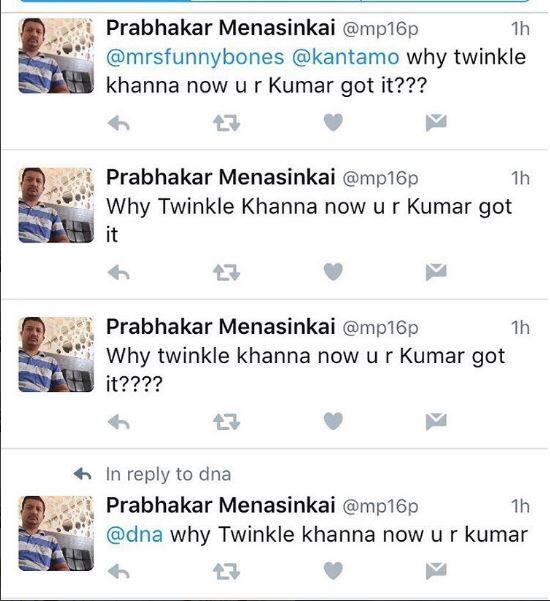Reply to the 'Why Twinkle Khanna' tweet ending with 'it'

tap(119, 273)
